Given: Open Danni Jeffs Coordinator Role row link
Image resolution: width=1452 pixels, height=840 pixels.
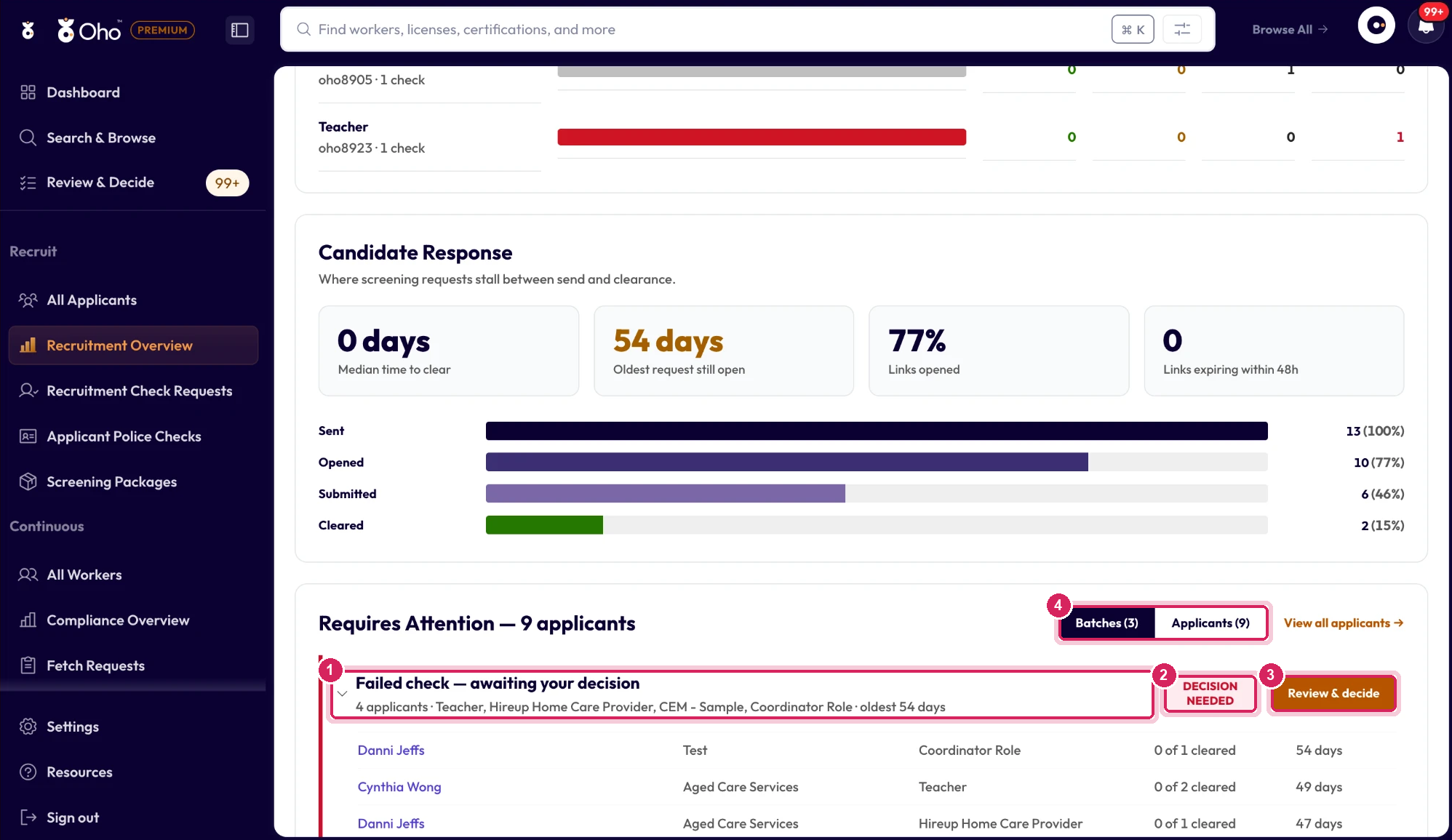Looking at the screenshot, I should coord(391,751).
